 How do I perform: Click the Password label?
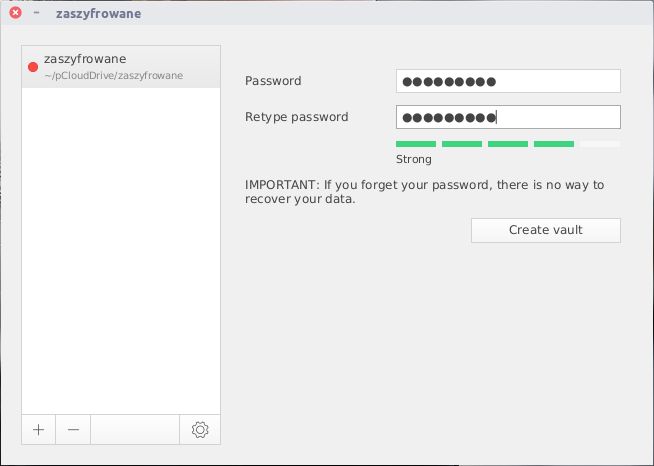click(273, 81)
